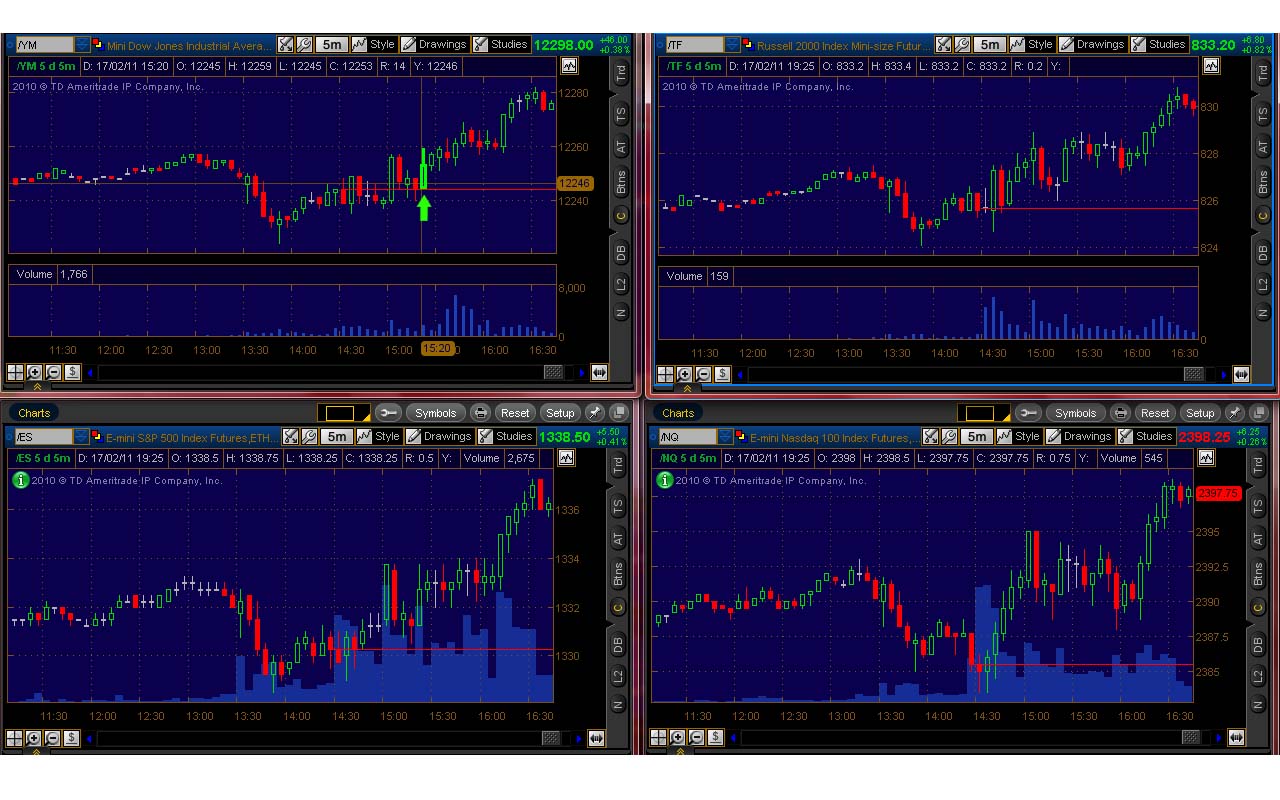Click the Symbols button in the right Charts bar

(1075, 413)
